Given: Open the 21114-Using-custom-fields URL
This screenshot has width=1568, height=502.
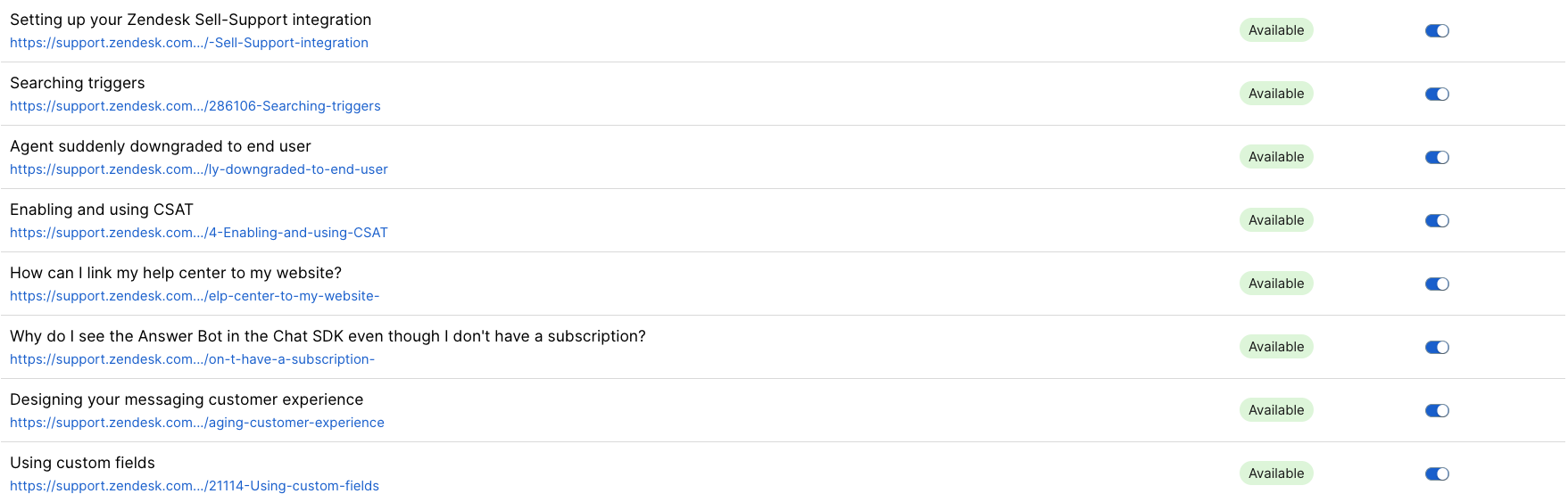Looking at the screenshot, I should pyautogui.click(x=195, y=486).
